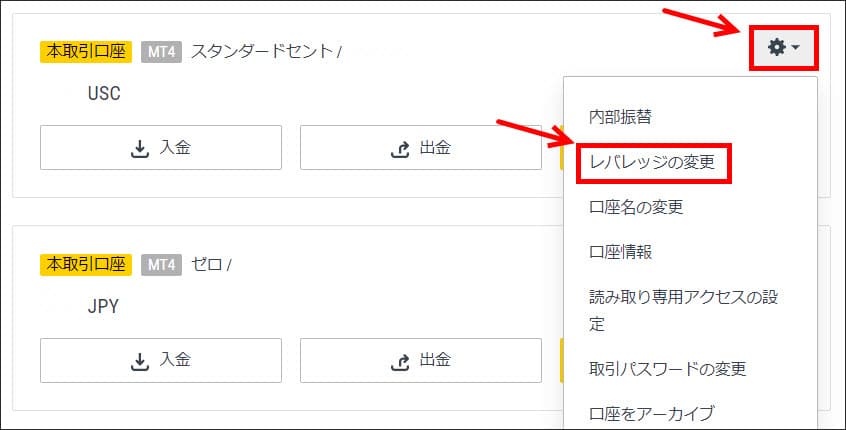Click the MT4 badge beside スタンダードセント

click(x=161, y=51)
